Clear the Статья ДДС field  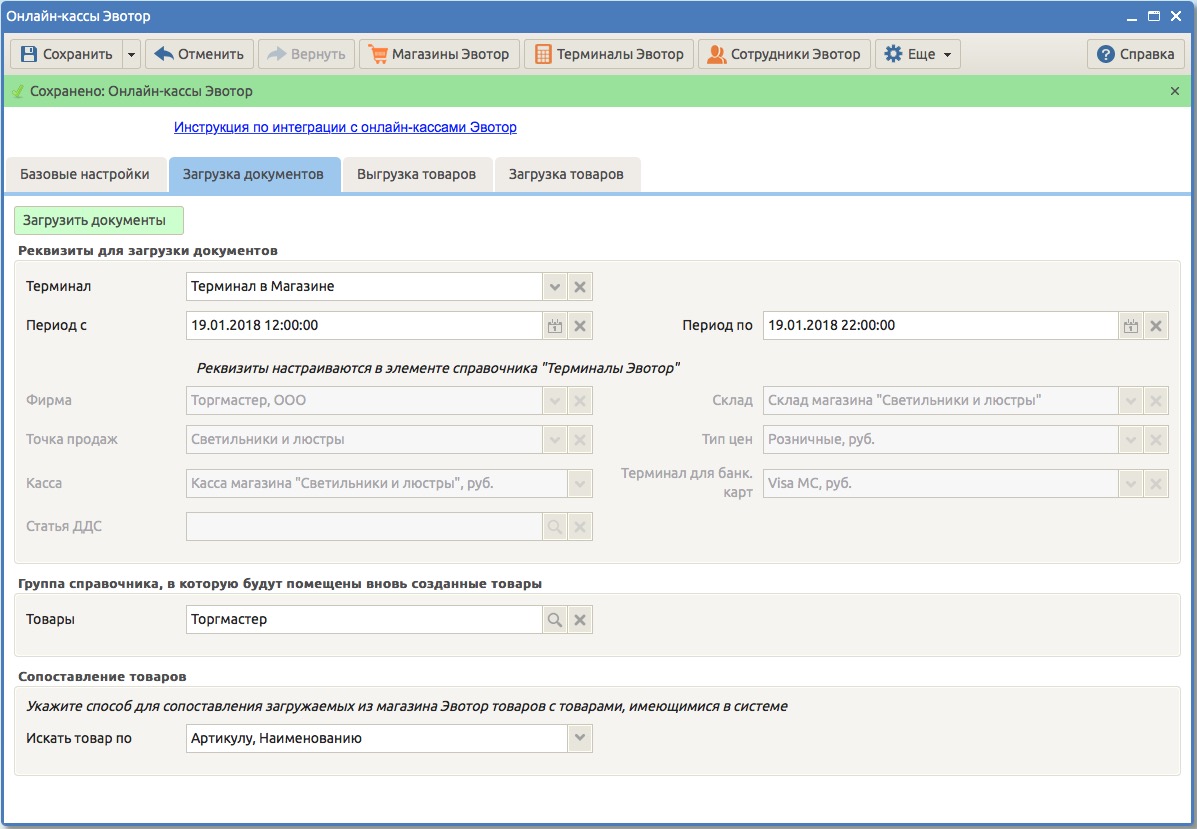click(580, 527)
